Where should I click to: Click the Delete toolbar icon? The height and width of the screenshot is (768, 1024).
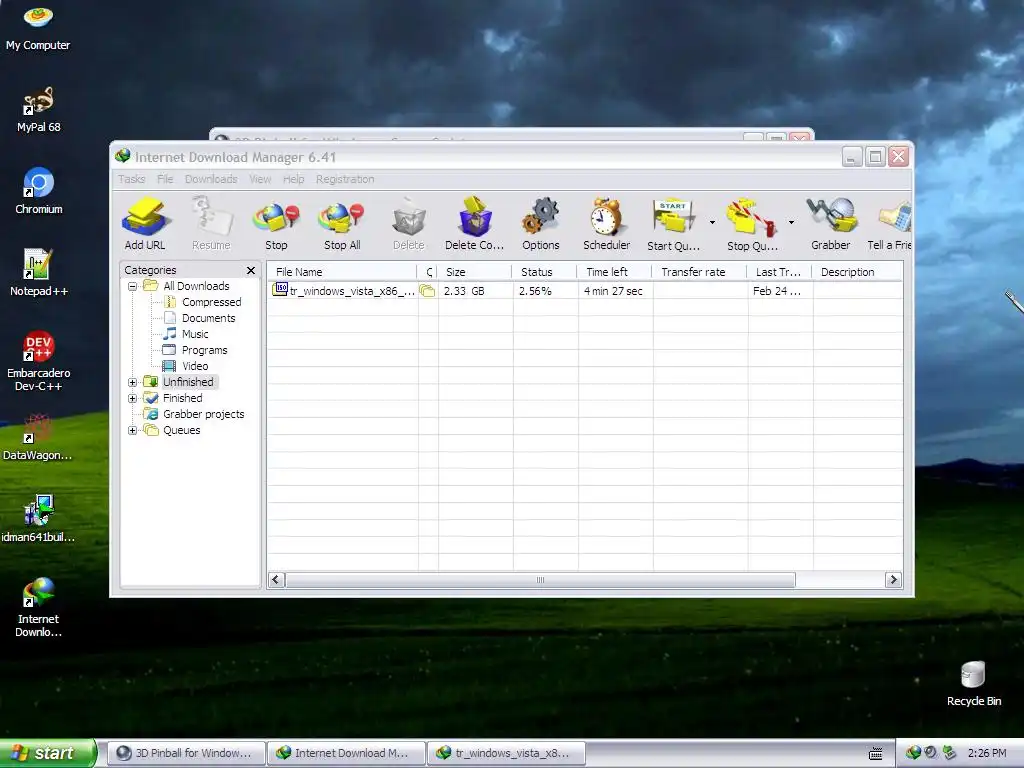coord(409,224)
